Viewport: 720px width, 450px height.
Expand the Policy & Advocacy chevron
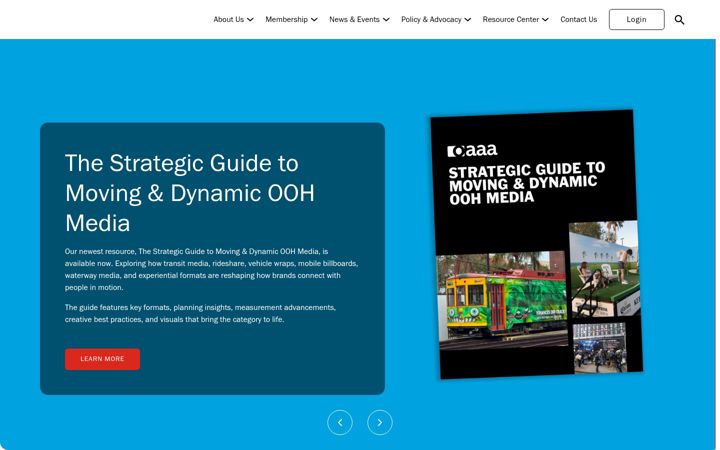467,20
